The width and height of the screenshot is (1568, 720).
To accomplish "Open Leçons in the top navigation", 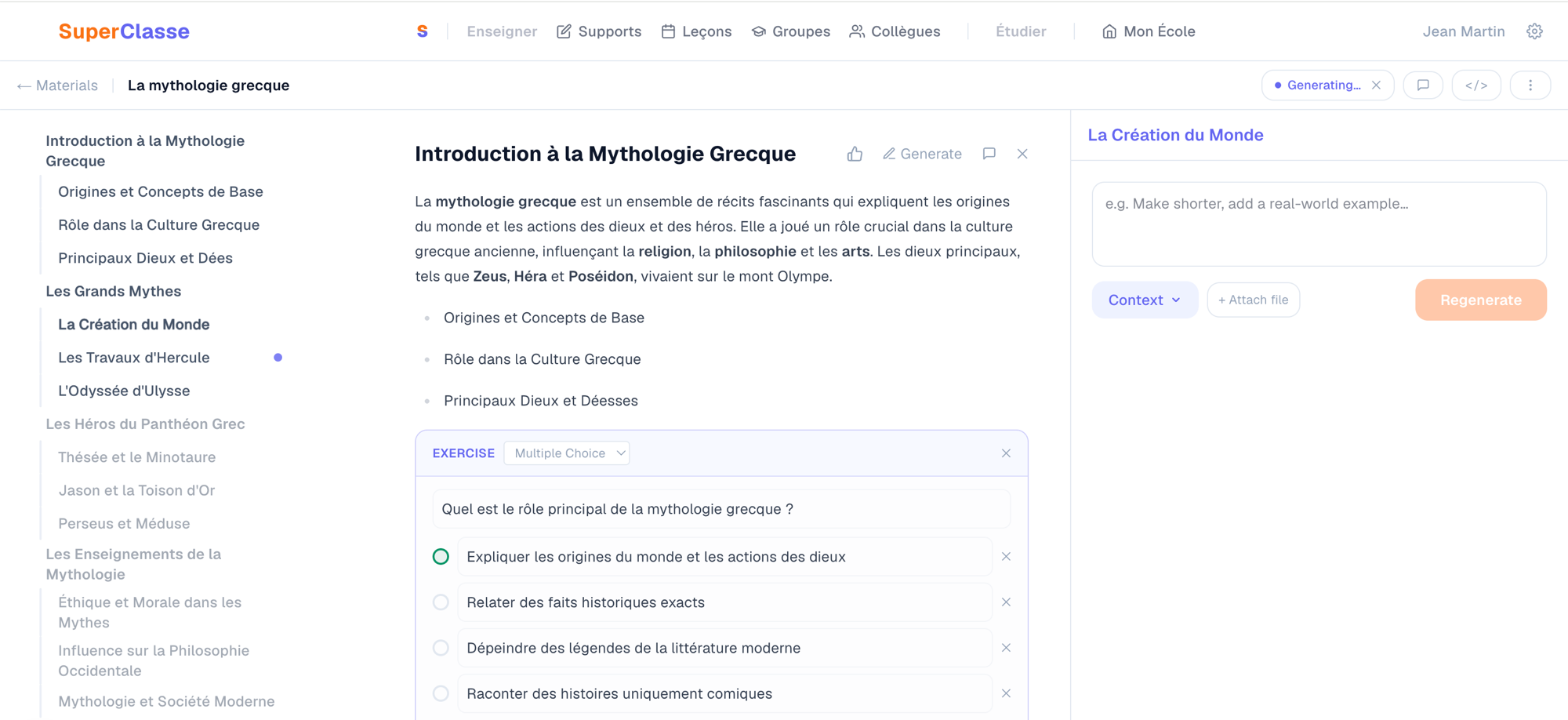I will 696,31.
